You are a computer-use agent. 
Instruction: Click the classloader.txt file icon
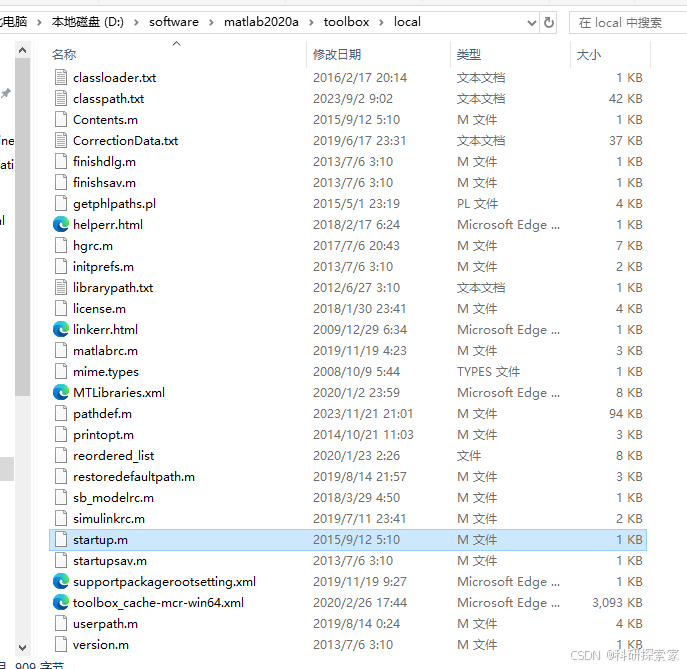[61, 78]
